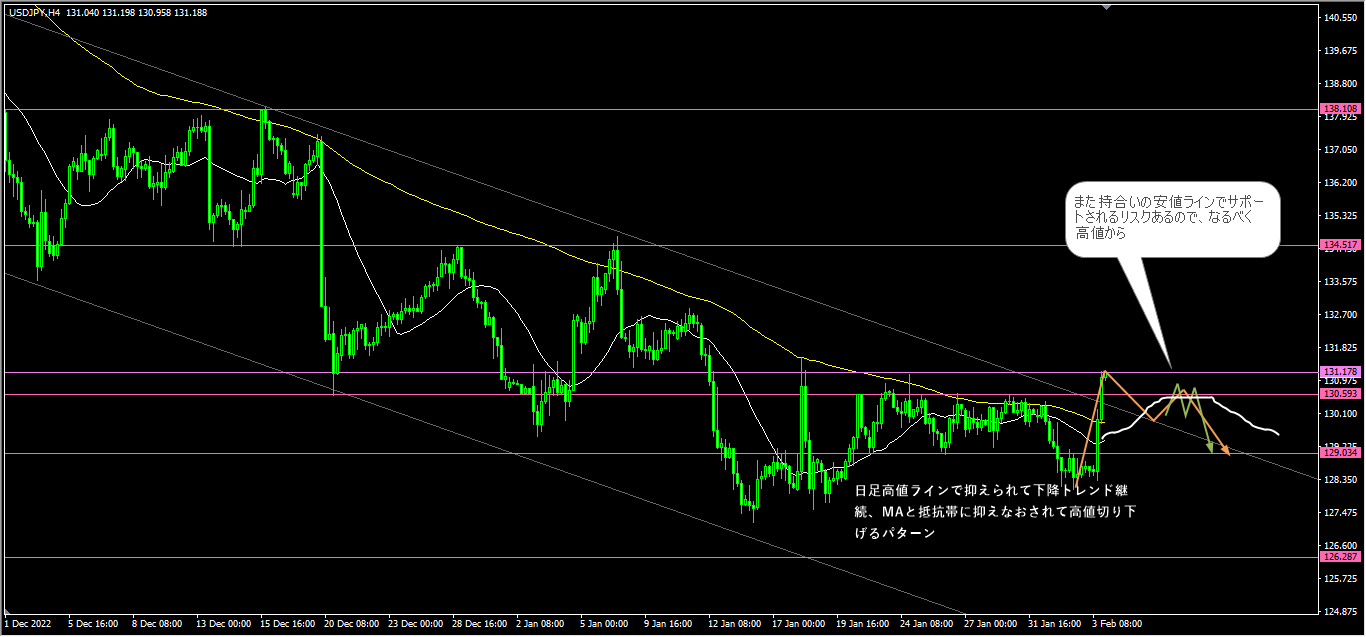This screenshot has height=637, width=1366.
Task: Click the 134.517 price level label
Action: point(1338,245)
